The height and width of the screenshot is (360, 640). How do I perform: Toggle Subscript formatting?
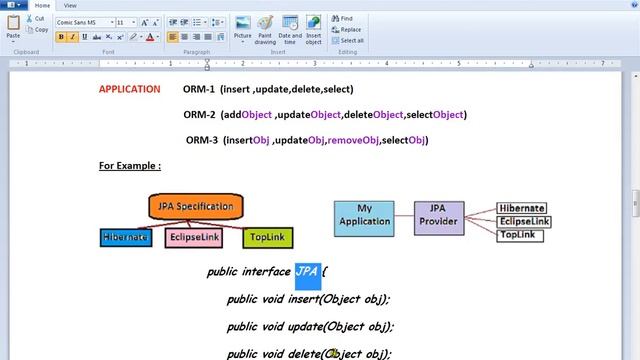coord(109,37)
